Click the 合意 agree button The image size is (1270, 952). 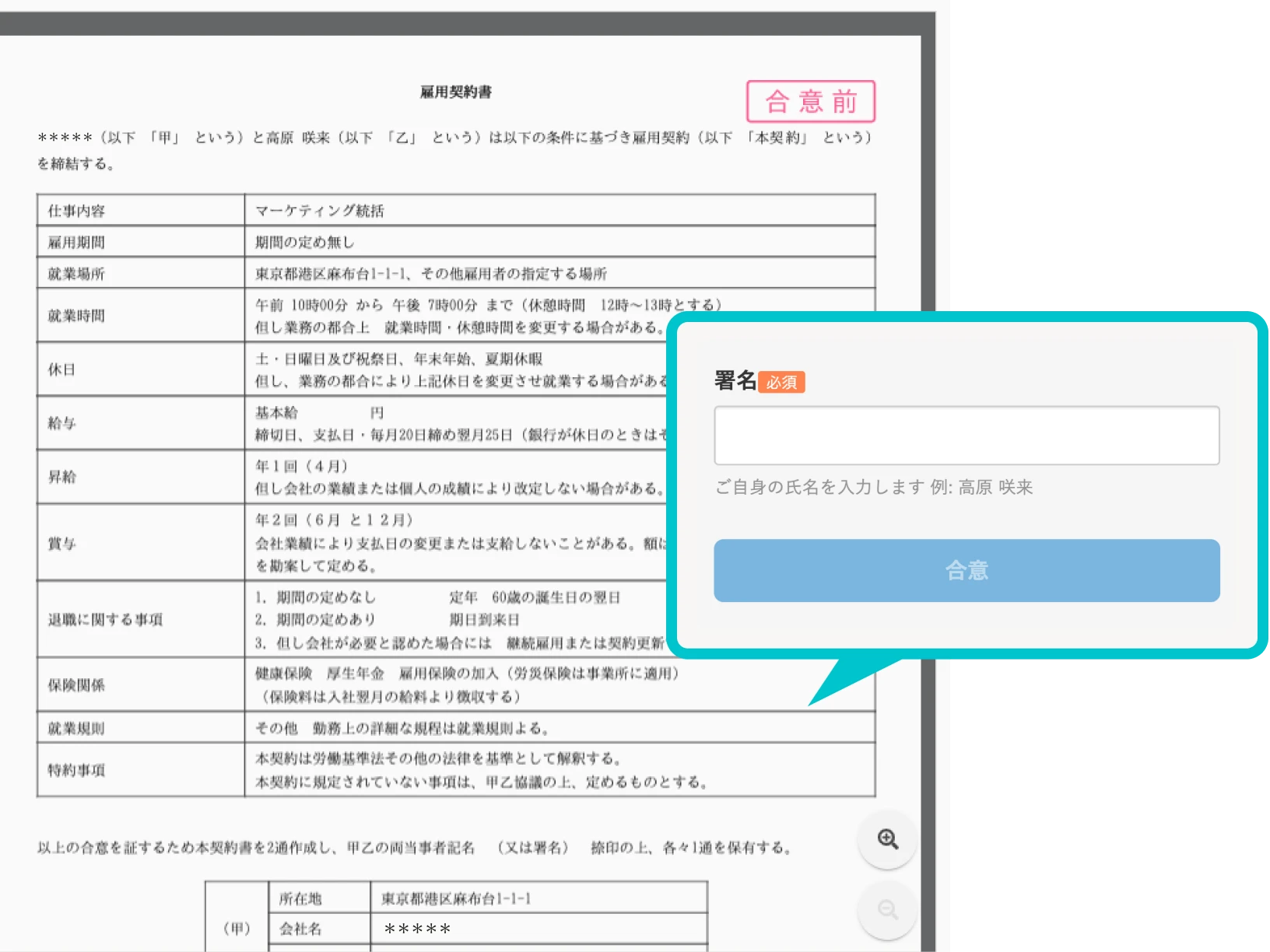[967, 570]
